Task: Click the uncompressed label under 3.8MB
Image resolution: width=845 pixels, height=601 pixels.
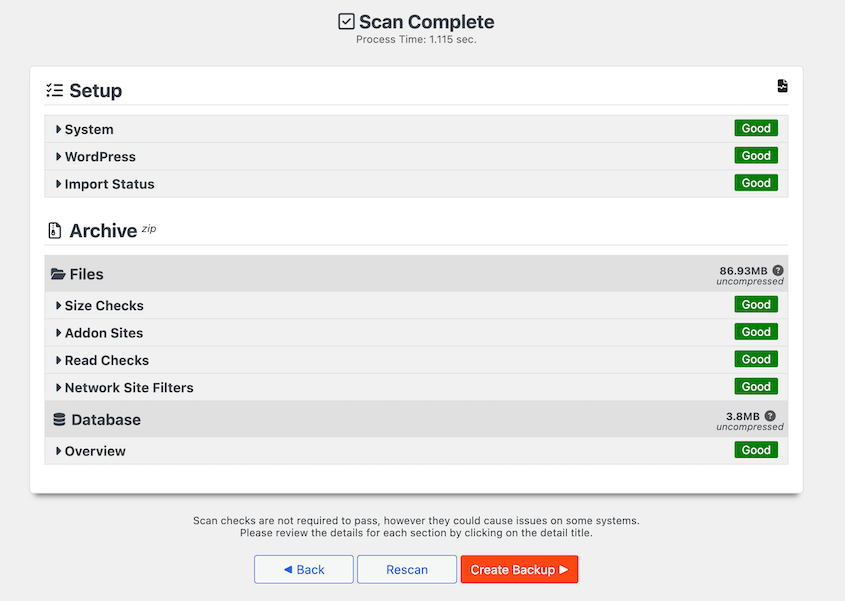Action: point(750,427)
